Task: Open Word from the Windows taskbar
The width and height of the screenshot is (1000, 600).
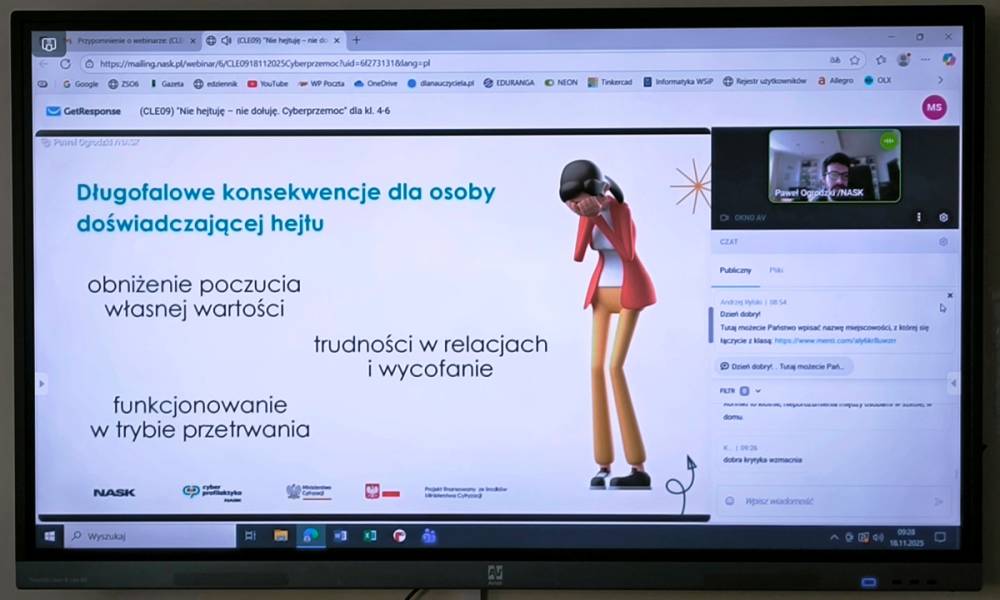Action: [340, 536]
